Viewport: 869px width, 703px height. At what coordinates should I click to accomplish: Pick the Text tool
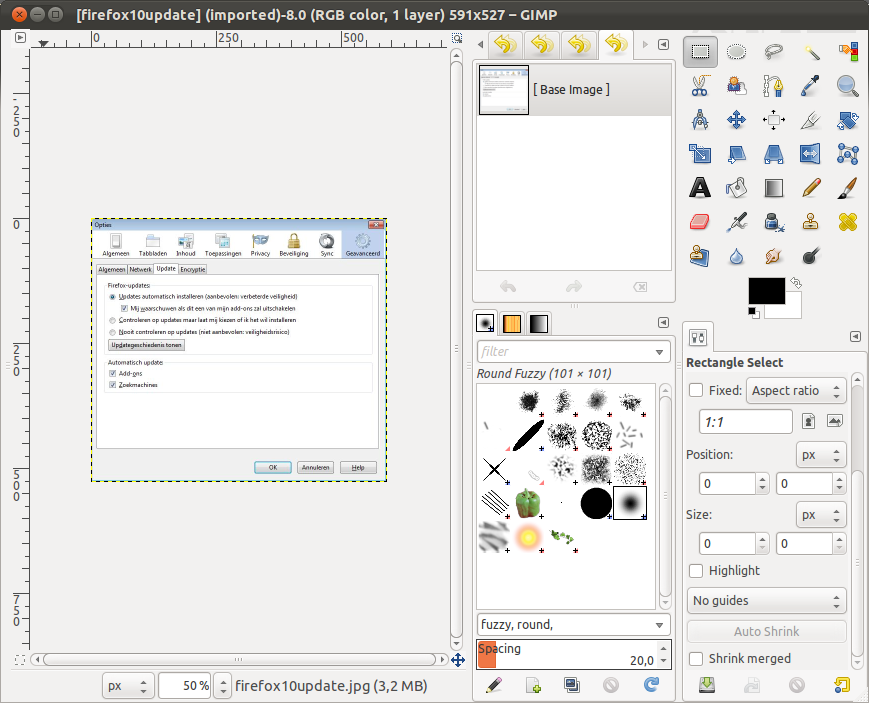700,187
